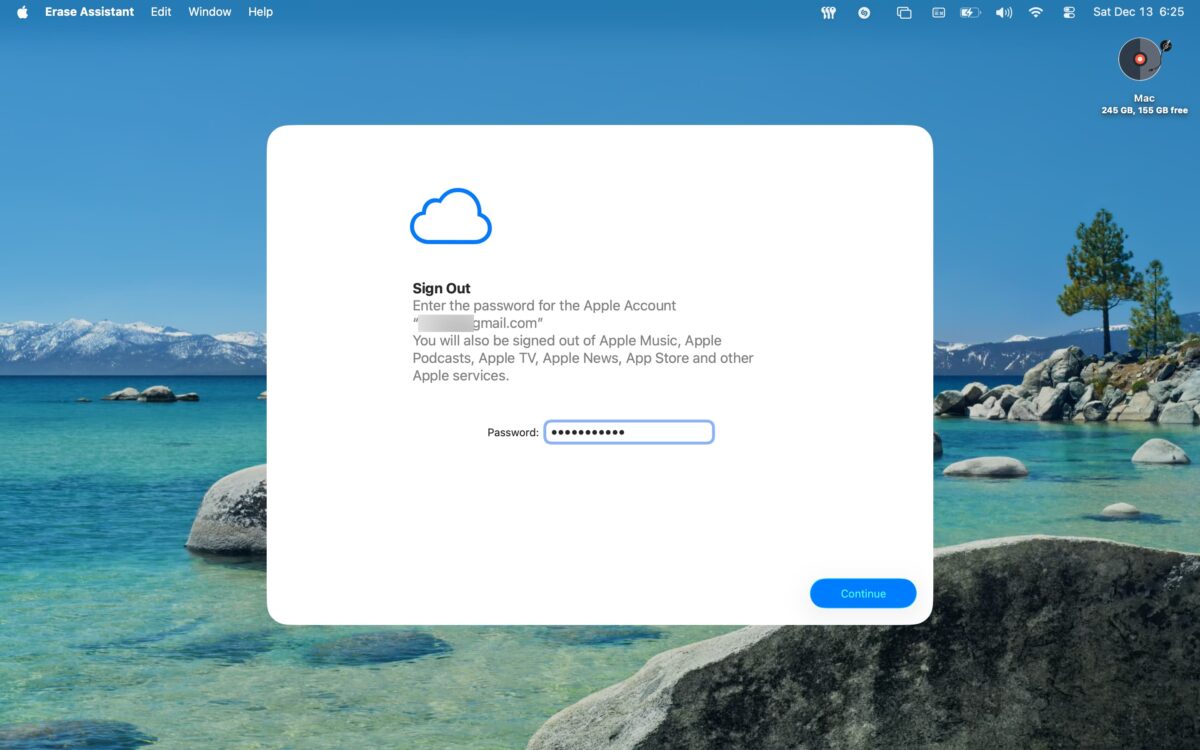Open the overlapping-windows menu bar icon

tap(904, 12)
